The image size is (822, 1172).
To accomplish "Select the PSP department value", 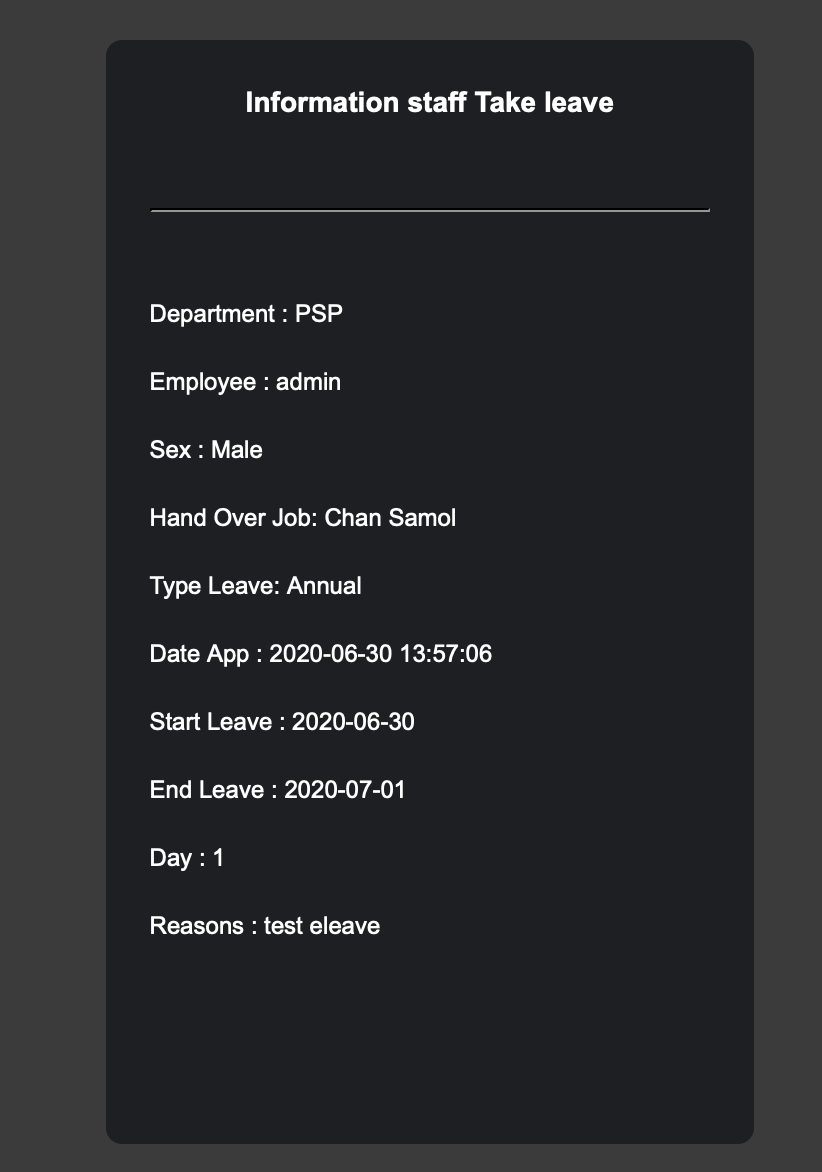I will 318,314.
